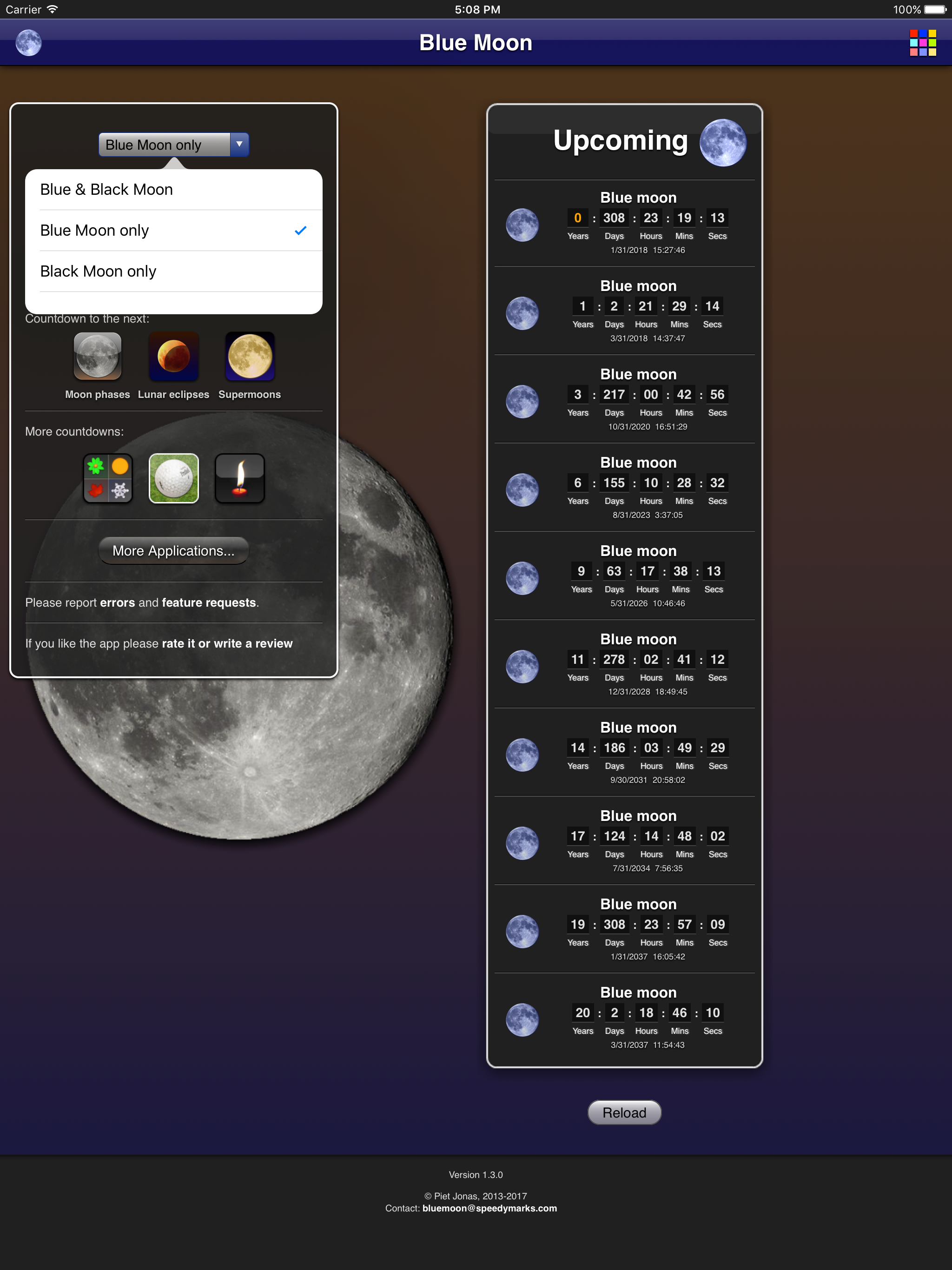This screenshot has height=1270, width=952.
Task: Click rate it or write a review
Action: tap(227, 644)
